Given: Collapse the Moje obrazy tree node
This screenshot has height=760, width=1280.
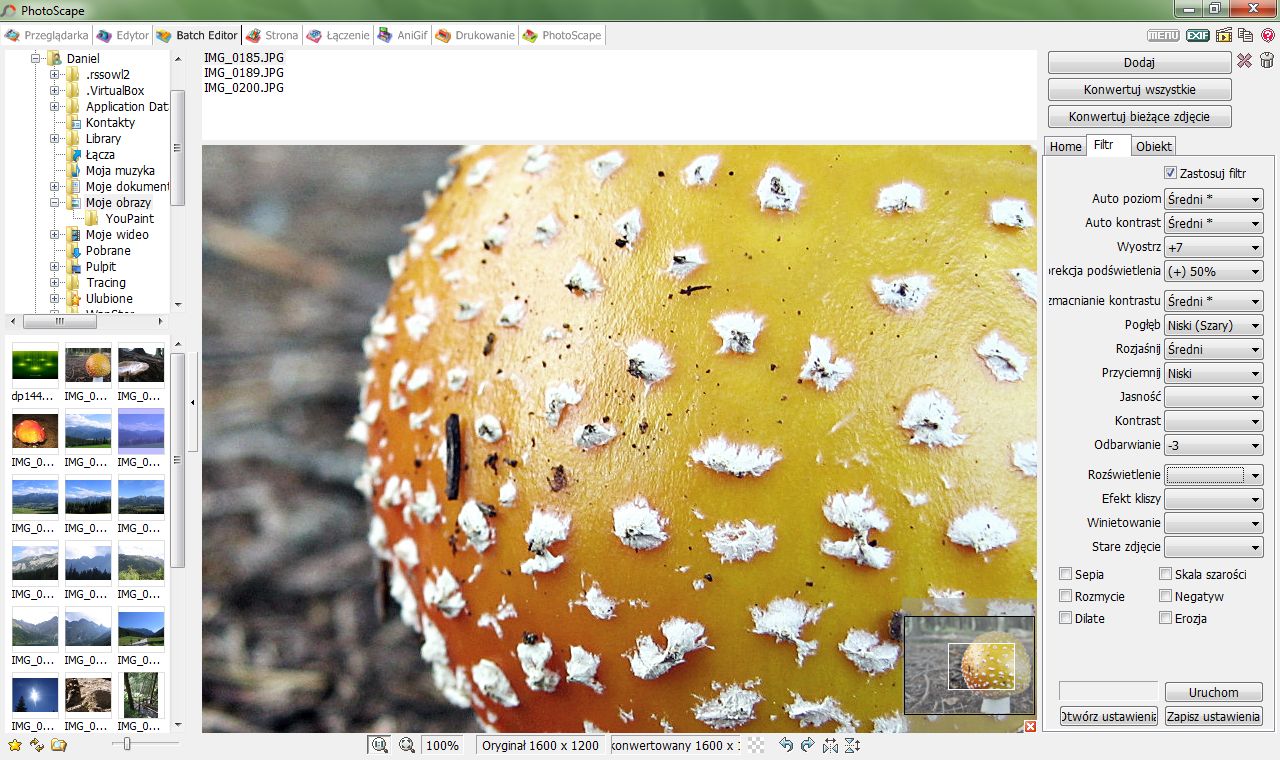Looking at the screenshot, I should [x=56, y=203].
